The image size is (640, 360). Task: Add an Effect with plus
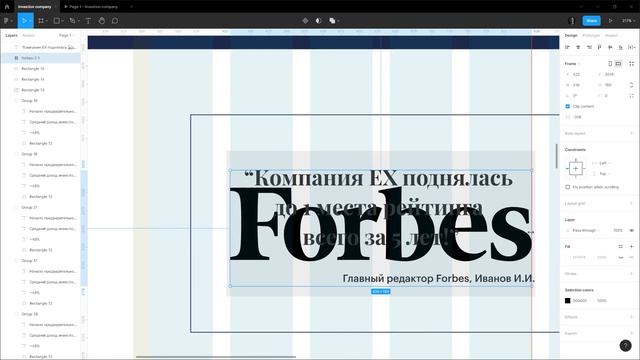[x=631, y=317]
